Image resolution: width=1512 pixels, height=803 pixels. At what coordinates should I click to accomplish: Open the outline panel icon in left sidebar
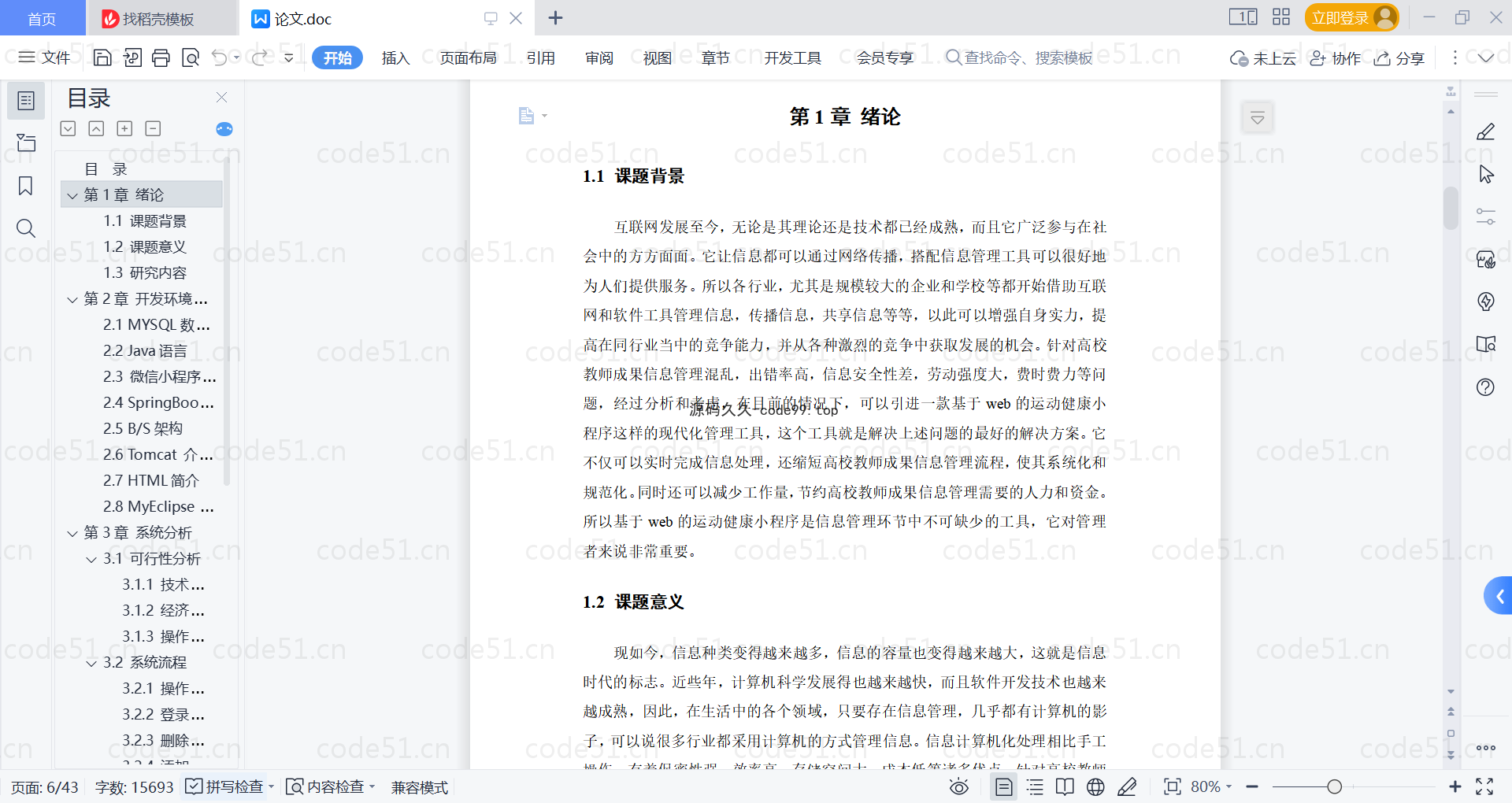point(26,101)
